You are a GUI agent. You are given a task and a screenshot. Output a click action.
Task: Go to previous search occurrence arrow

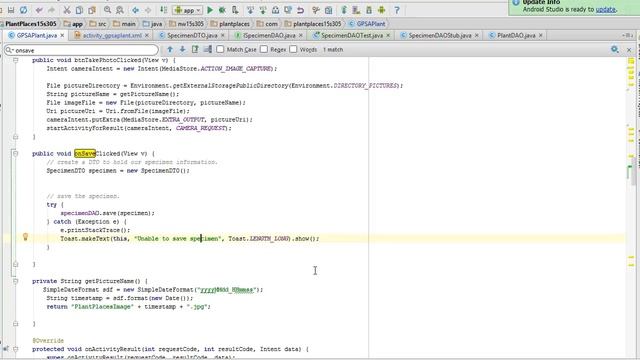point(170,49)
